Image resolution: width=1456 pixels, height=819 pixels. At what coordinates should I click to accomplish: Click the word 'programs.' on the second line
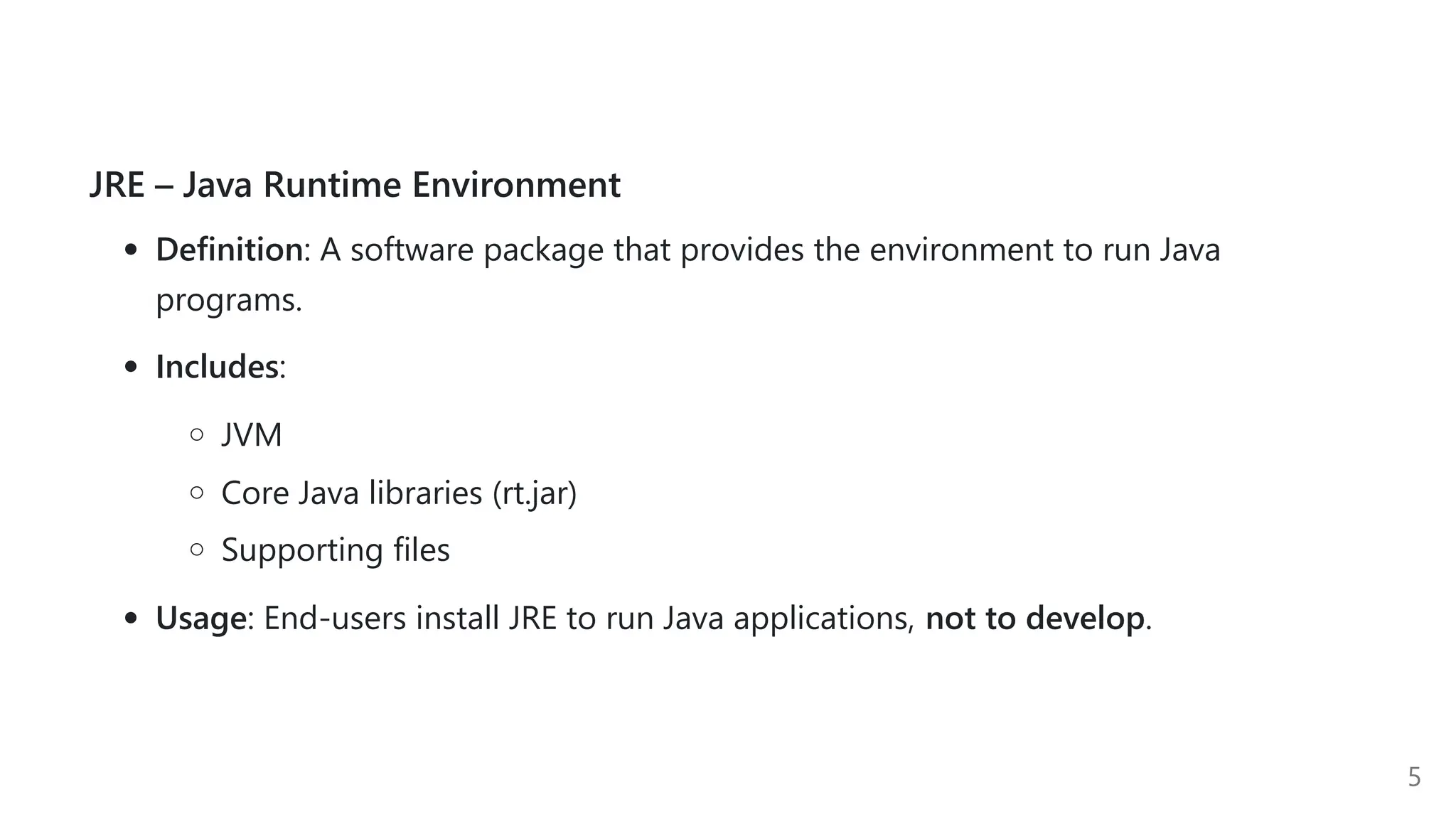229,301
